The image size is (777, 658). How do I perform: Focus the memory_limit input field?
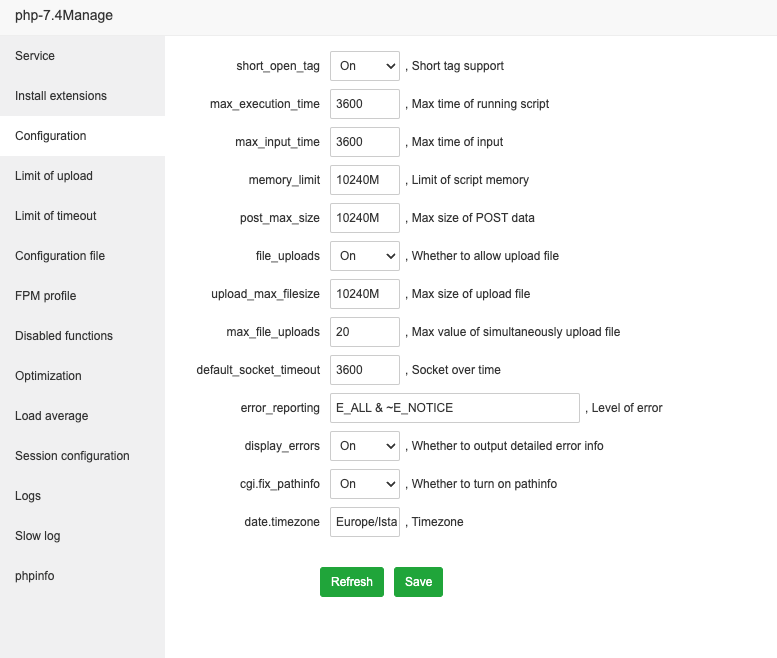pos(364,180)
